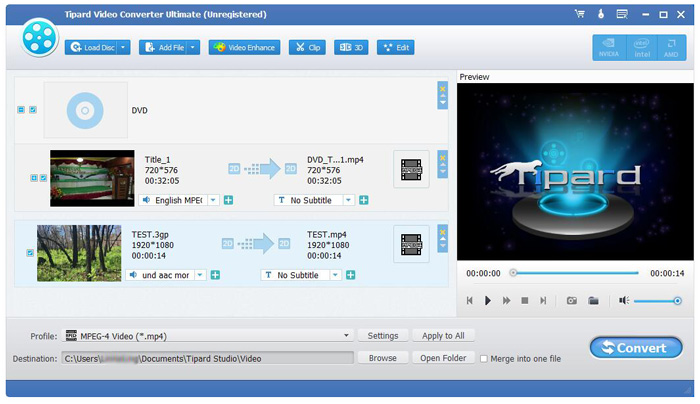Image resolution: width=700 pixels, height=404 pixels.
Task: Open the 3D settings tool
Action: coord(351,47)
